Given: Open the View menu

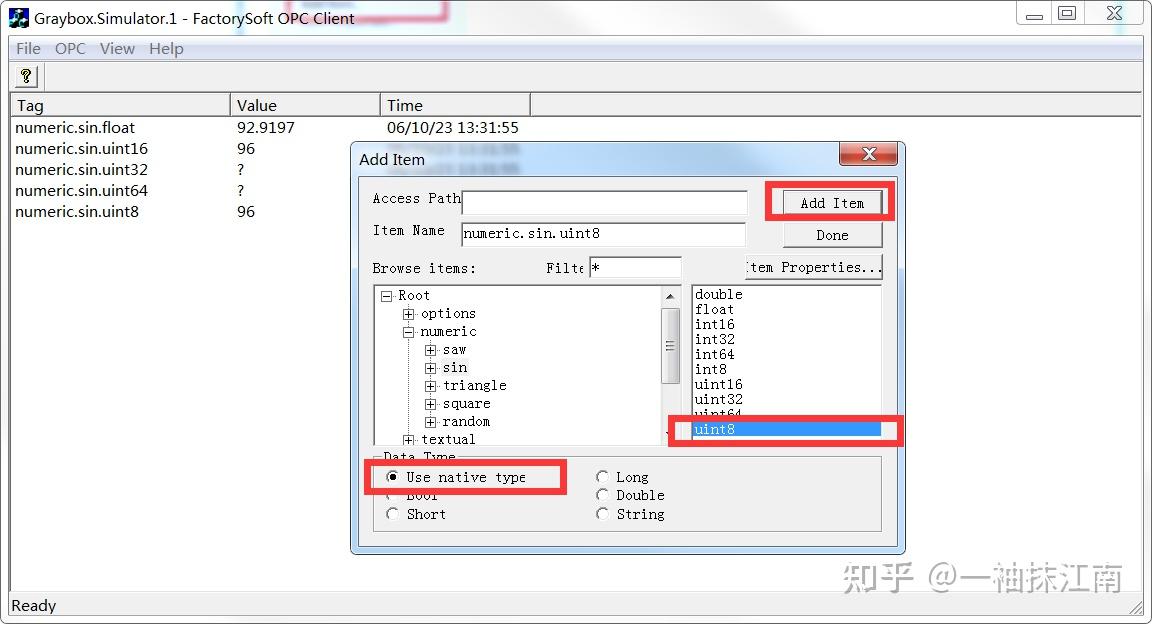Looking at the screenshot, I should [x=117, y=48].
